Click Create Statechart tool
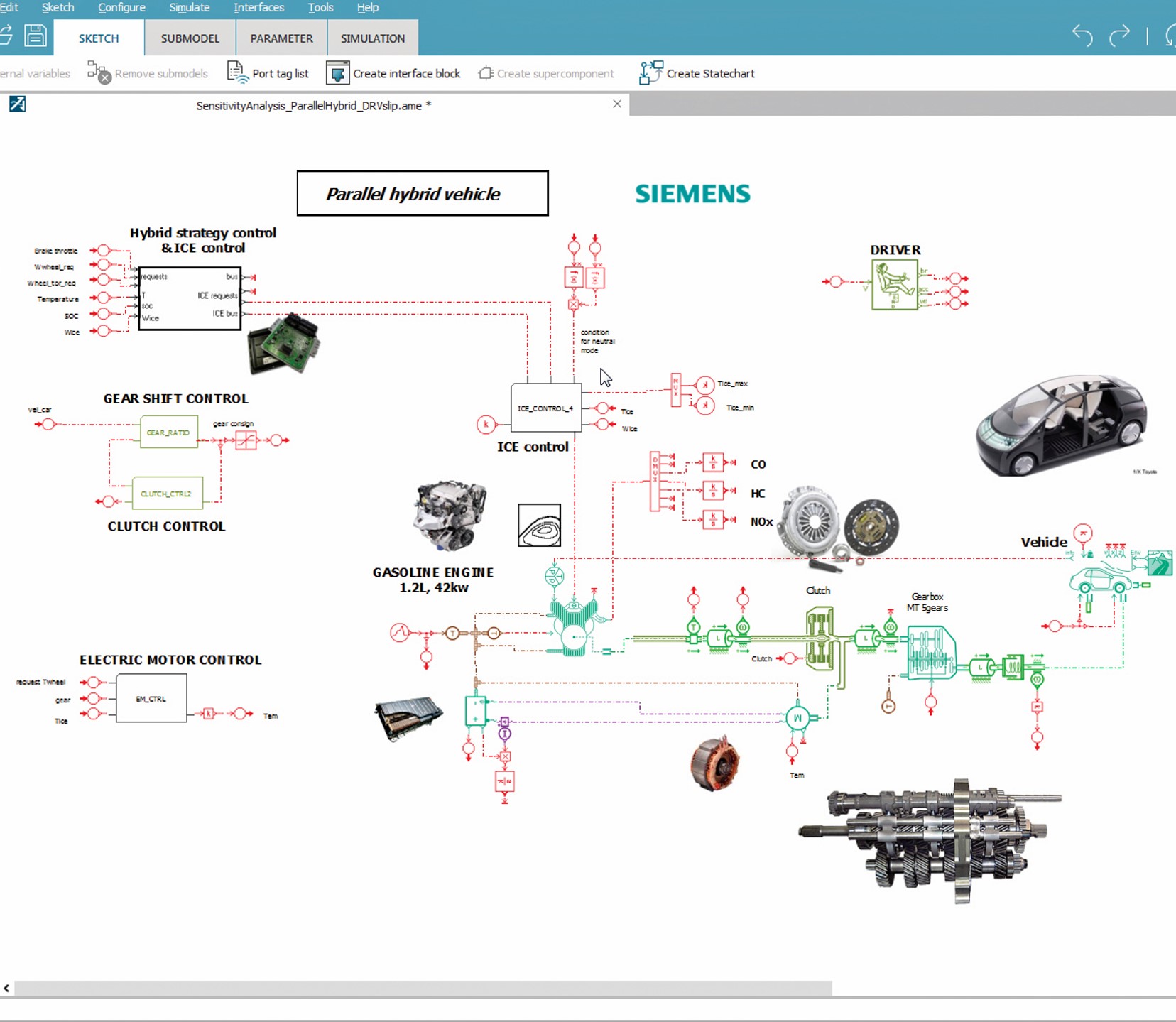The height and width of the screenshot is (1022, 1176). pos(697,73)
